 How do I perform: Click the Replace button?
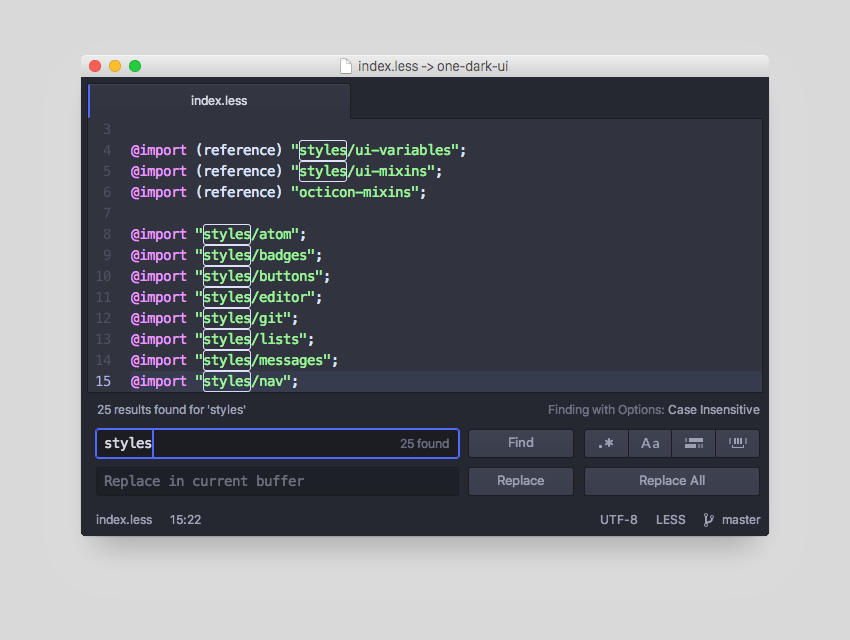coord(520,481)
